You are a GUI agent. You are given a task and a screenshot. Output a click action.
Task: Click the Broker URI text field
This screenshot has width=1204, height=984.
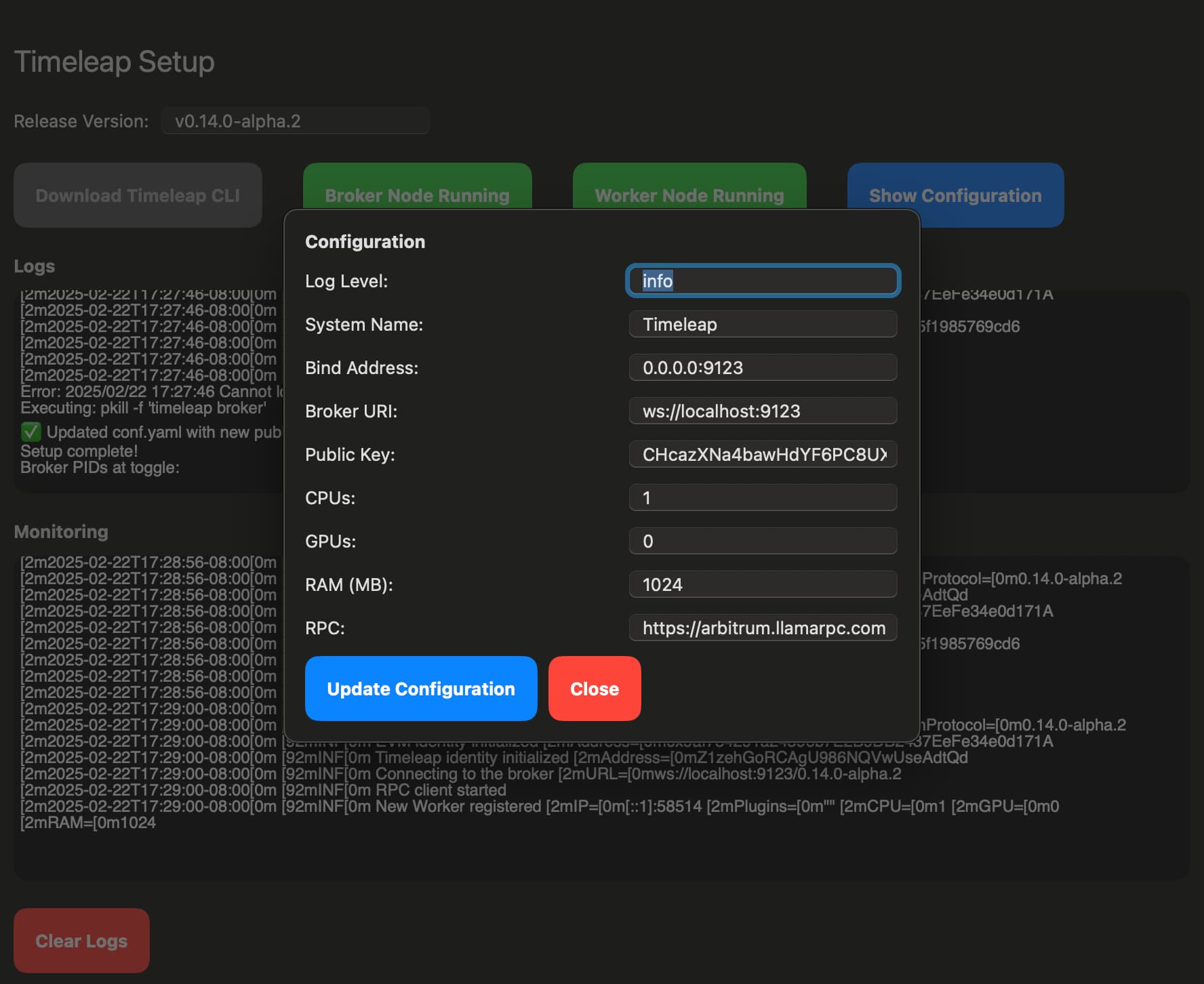763,411
